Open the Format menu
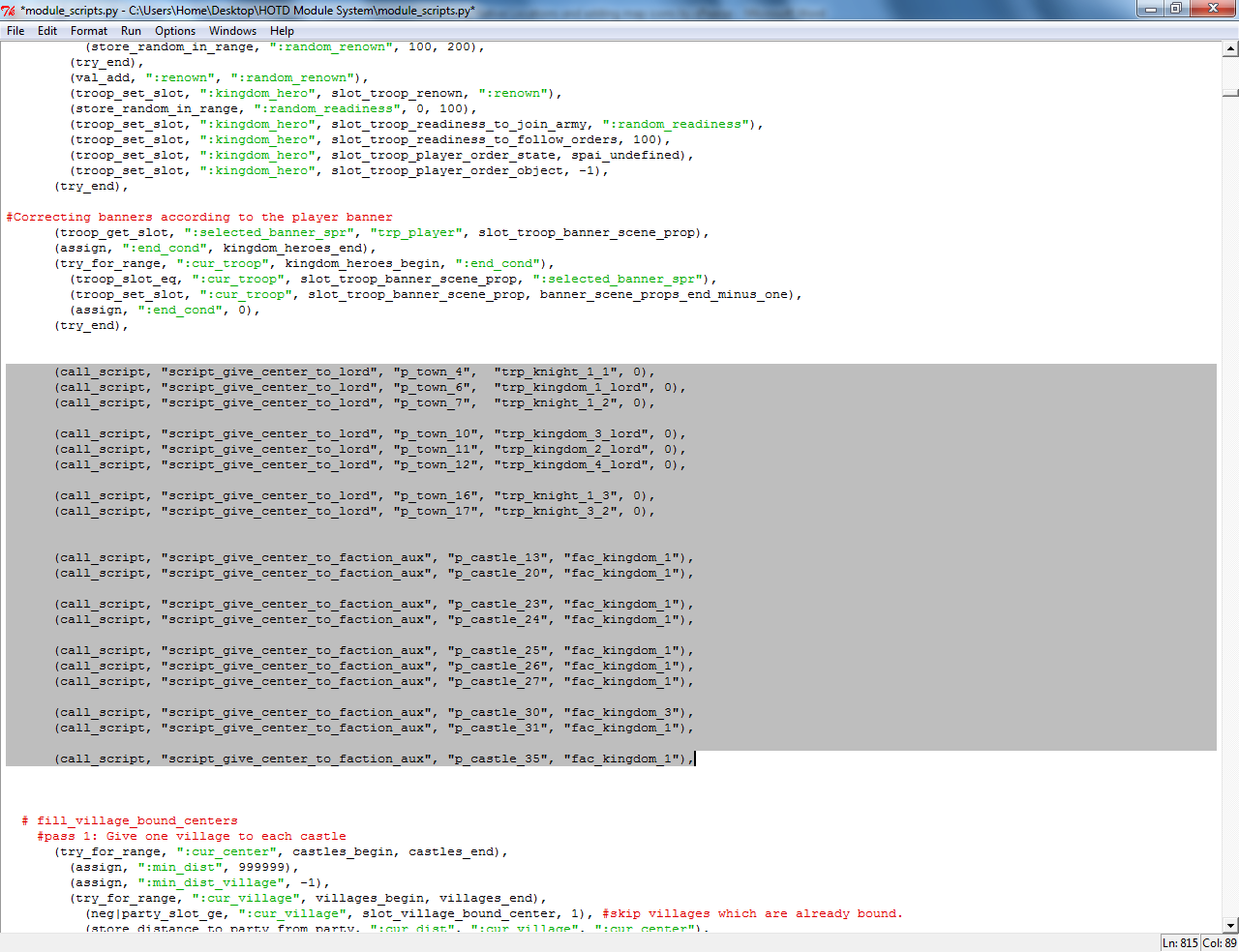This screenshot has height=952, width=1239. point(89,31)
